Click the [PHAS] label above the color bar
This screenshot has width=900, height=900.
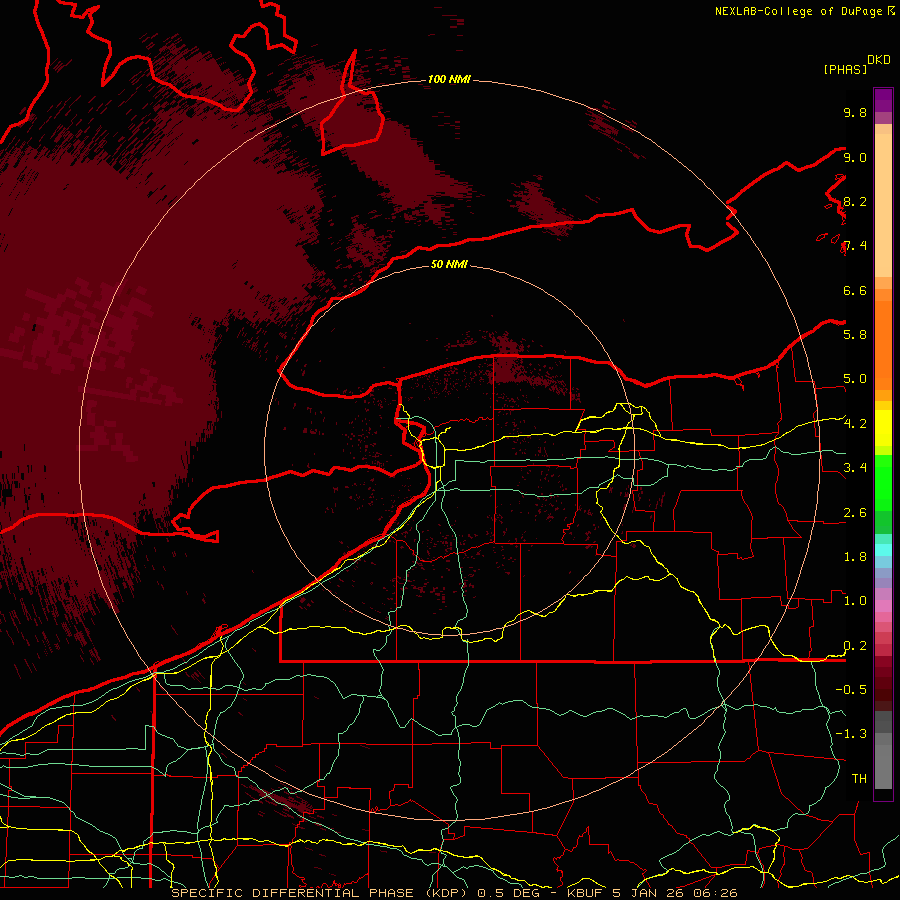tap(845, 70)
